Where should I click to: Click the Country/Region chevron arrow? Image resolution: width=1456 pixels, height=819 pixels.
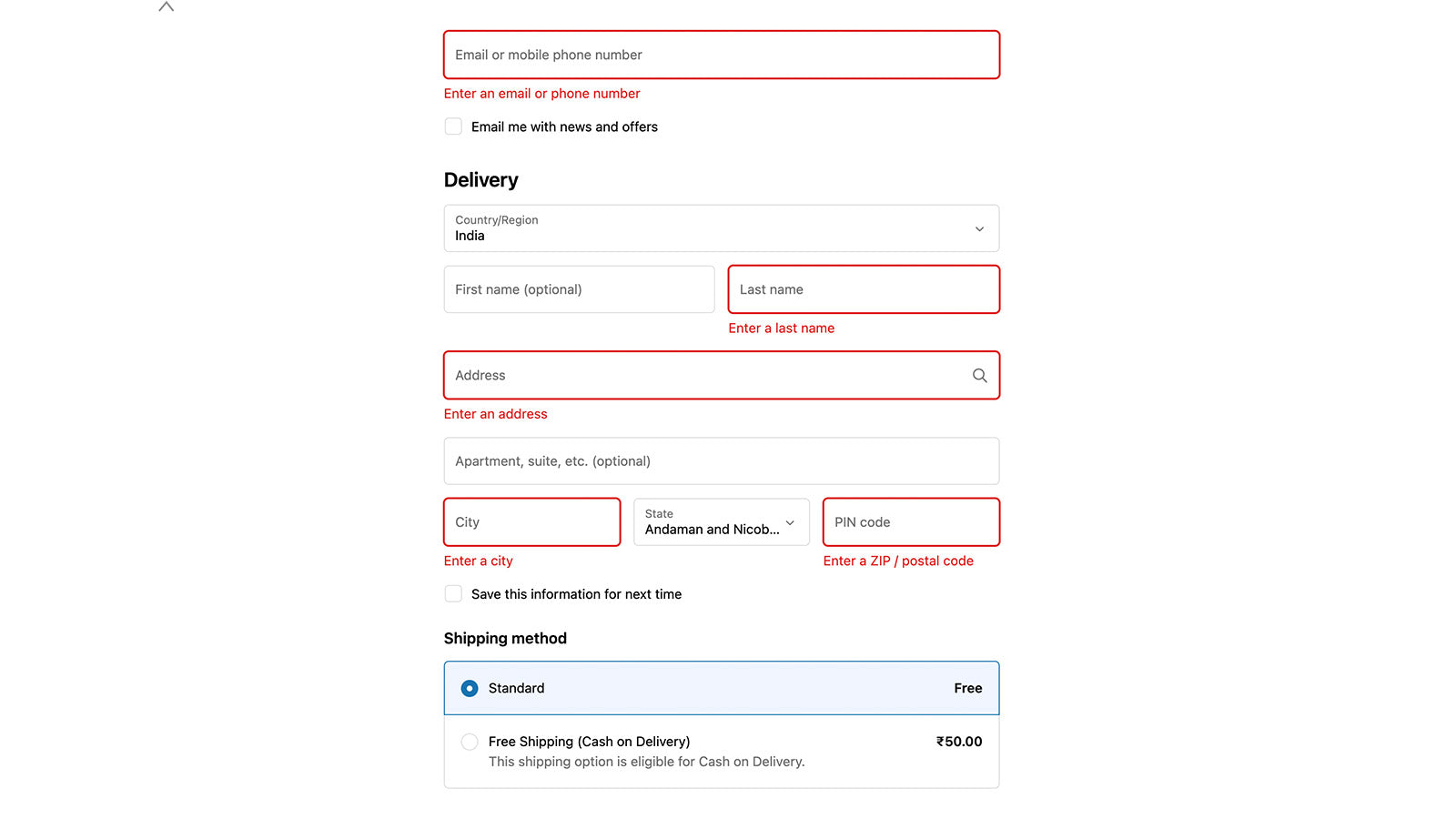point(979,229)
